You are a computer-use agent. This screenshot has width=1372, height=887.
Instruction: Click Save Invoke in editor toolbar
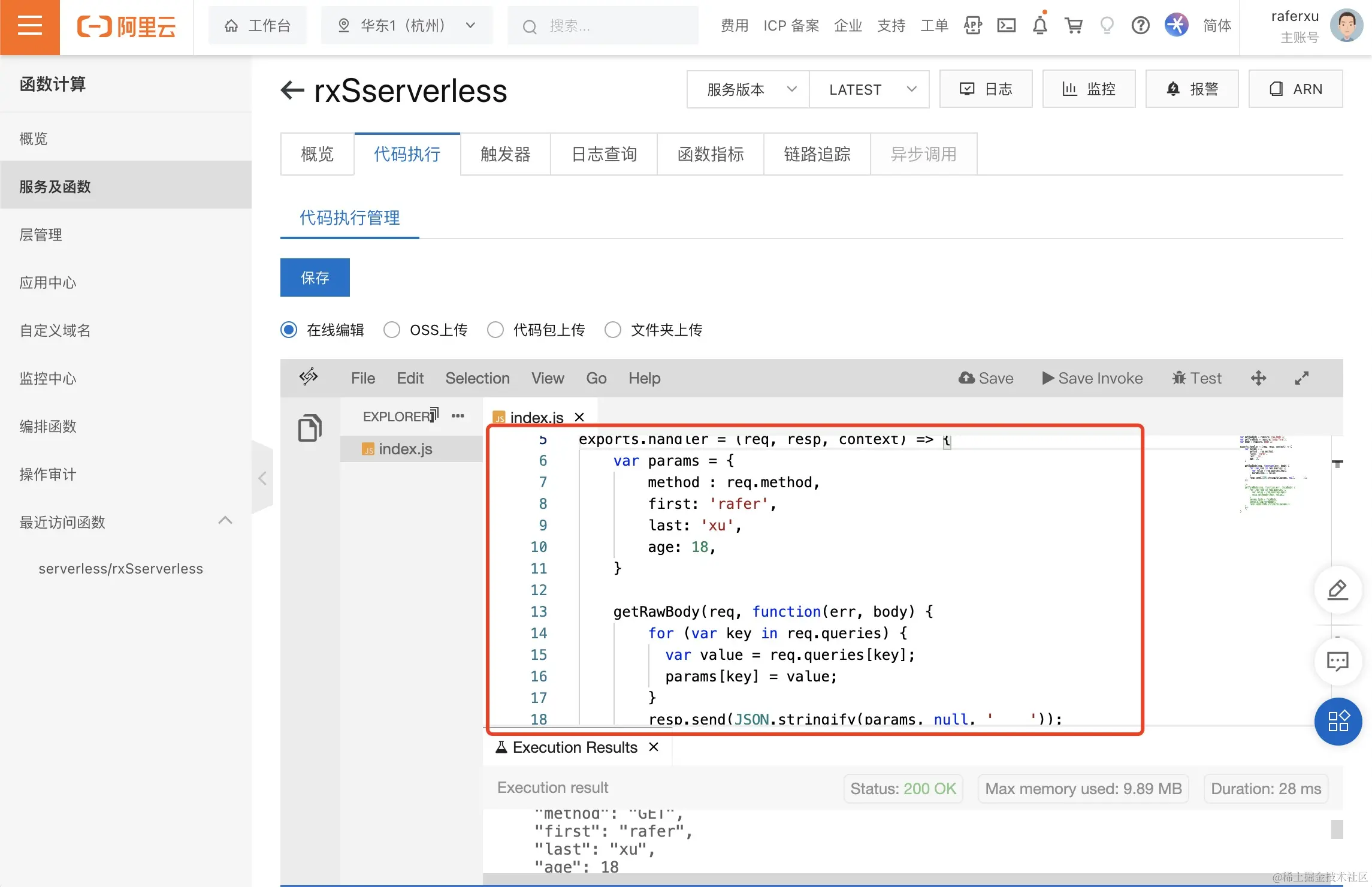pyautogui.click(x=1092, y=378)
